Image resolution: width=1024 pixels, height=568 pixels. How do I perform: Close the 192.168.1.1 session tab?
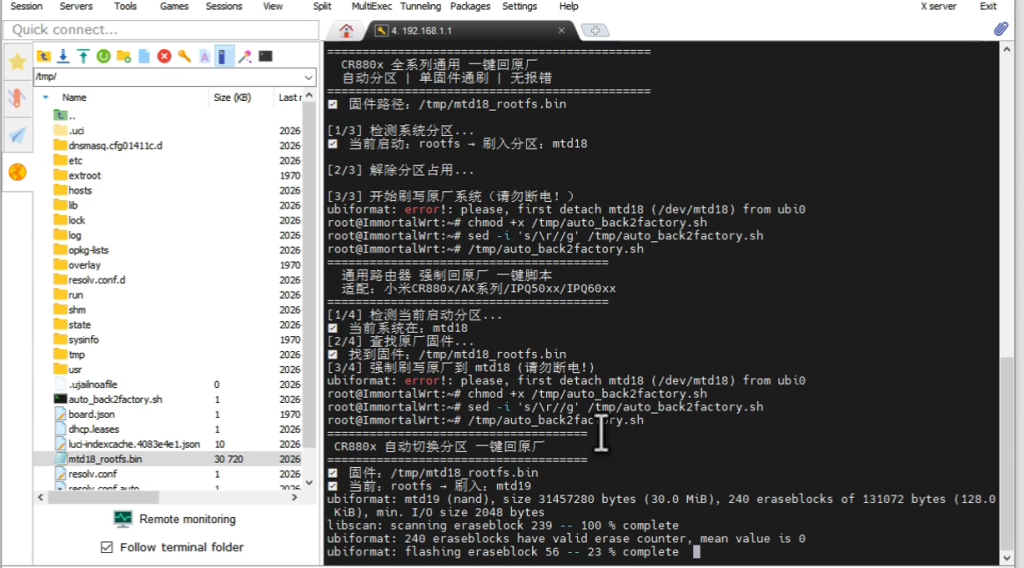pyautogui.click(x=562, y=30)
